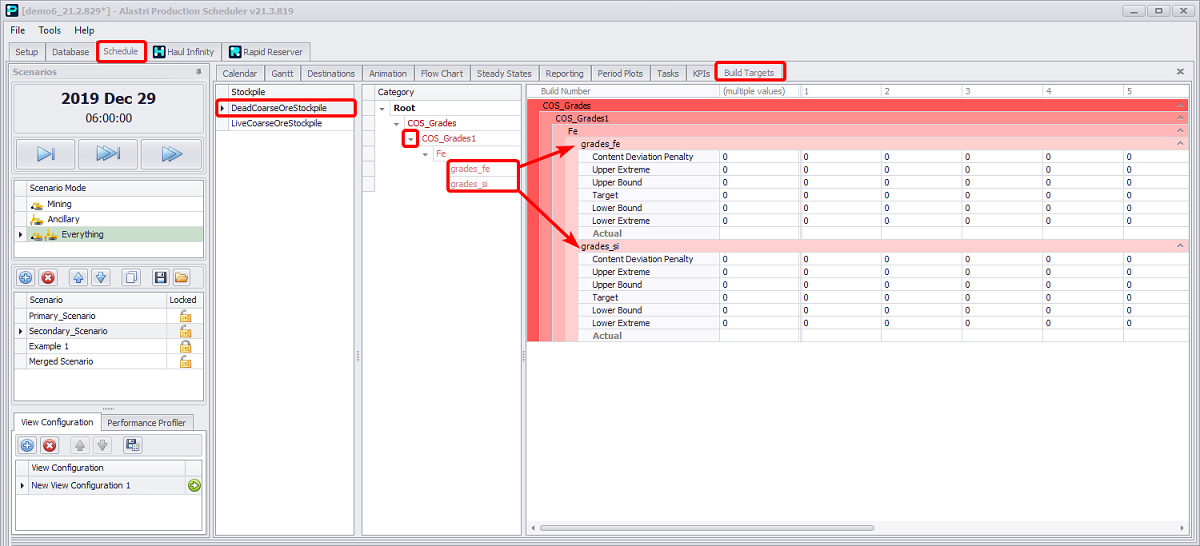Run to next event with middle playback button

click(x=108, y=154)
